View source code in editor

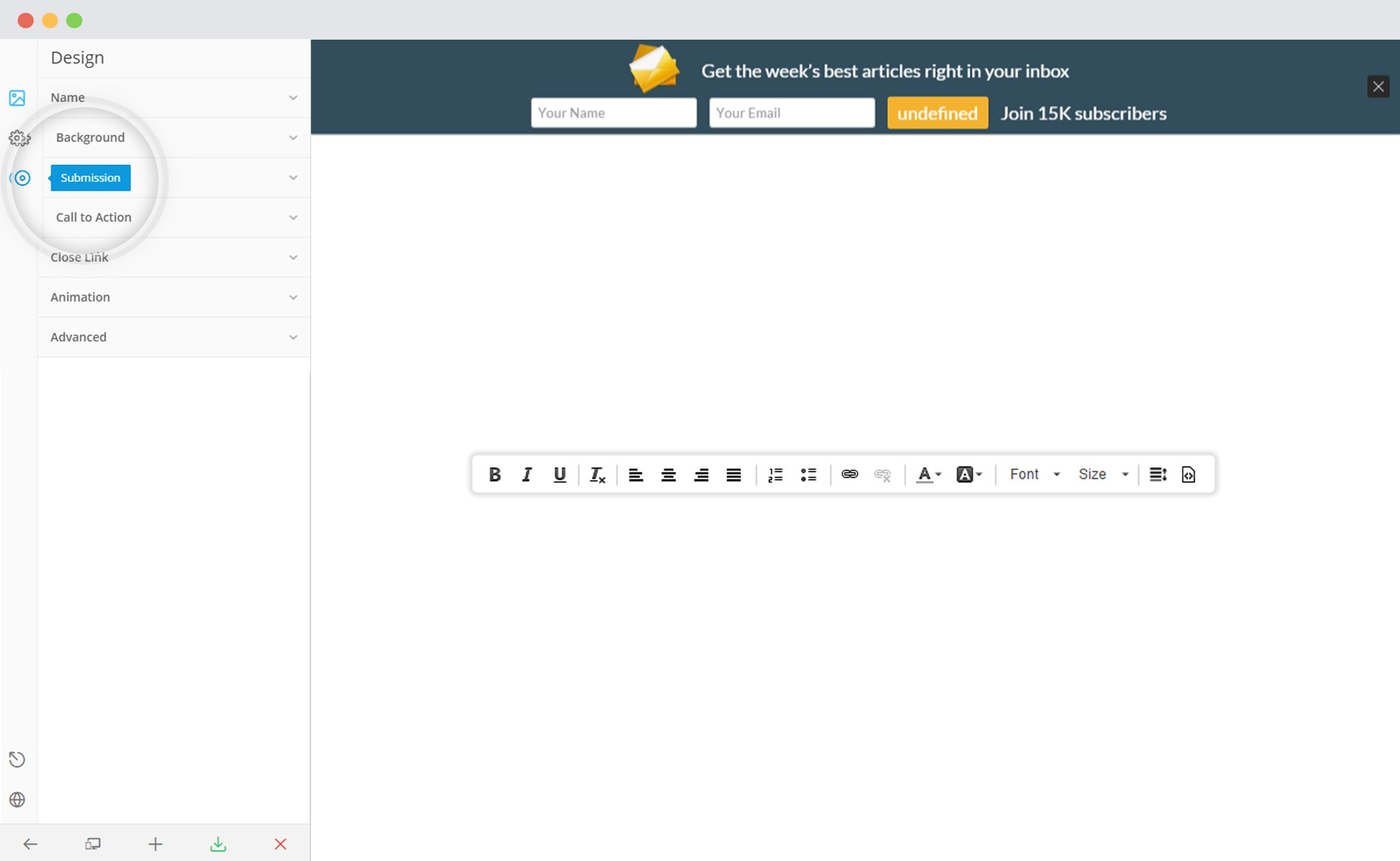(1188, 475)
